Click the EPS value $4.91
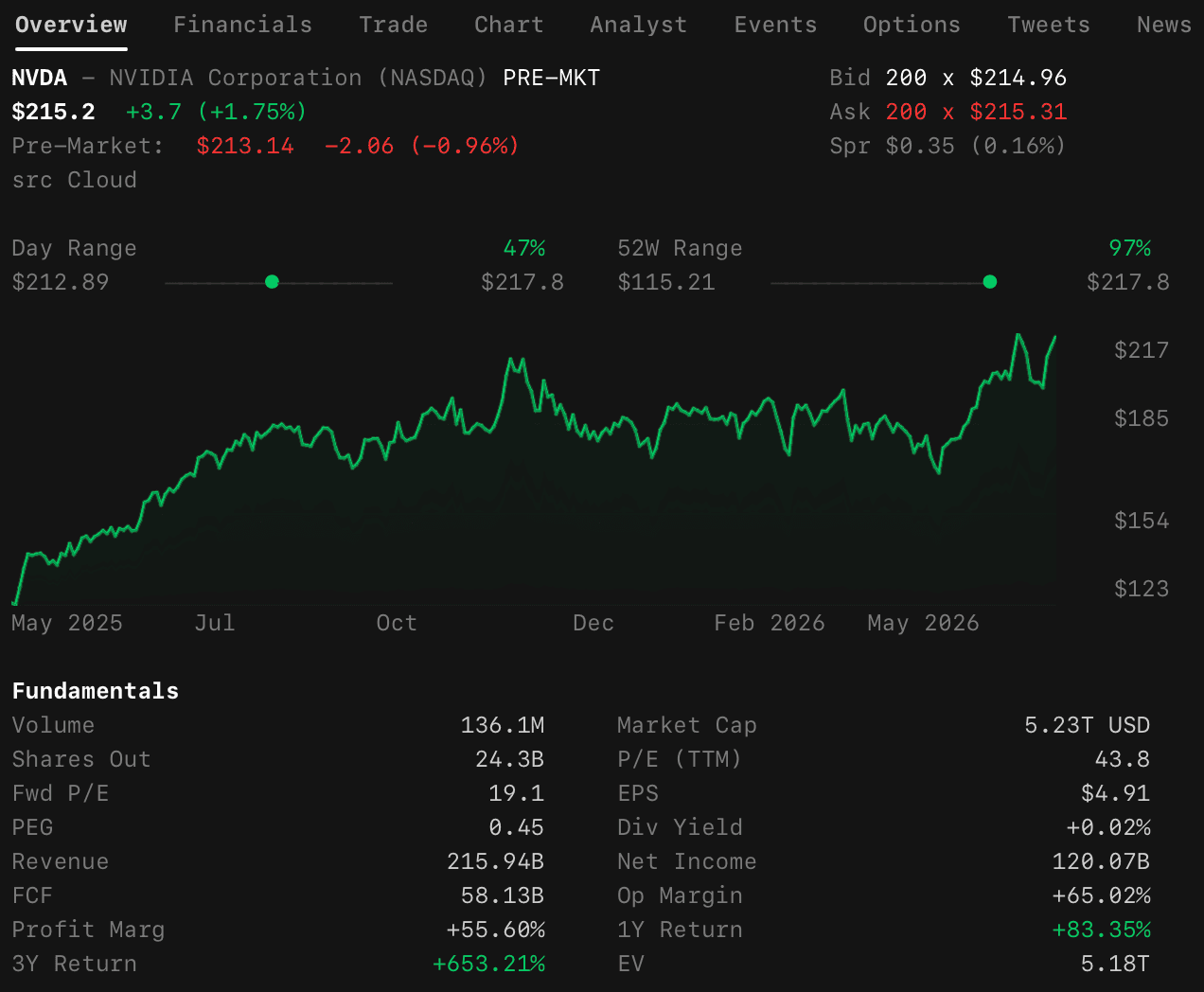This screenshot has height=992, width=1204. (x=1116, y=793)
